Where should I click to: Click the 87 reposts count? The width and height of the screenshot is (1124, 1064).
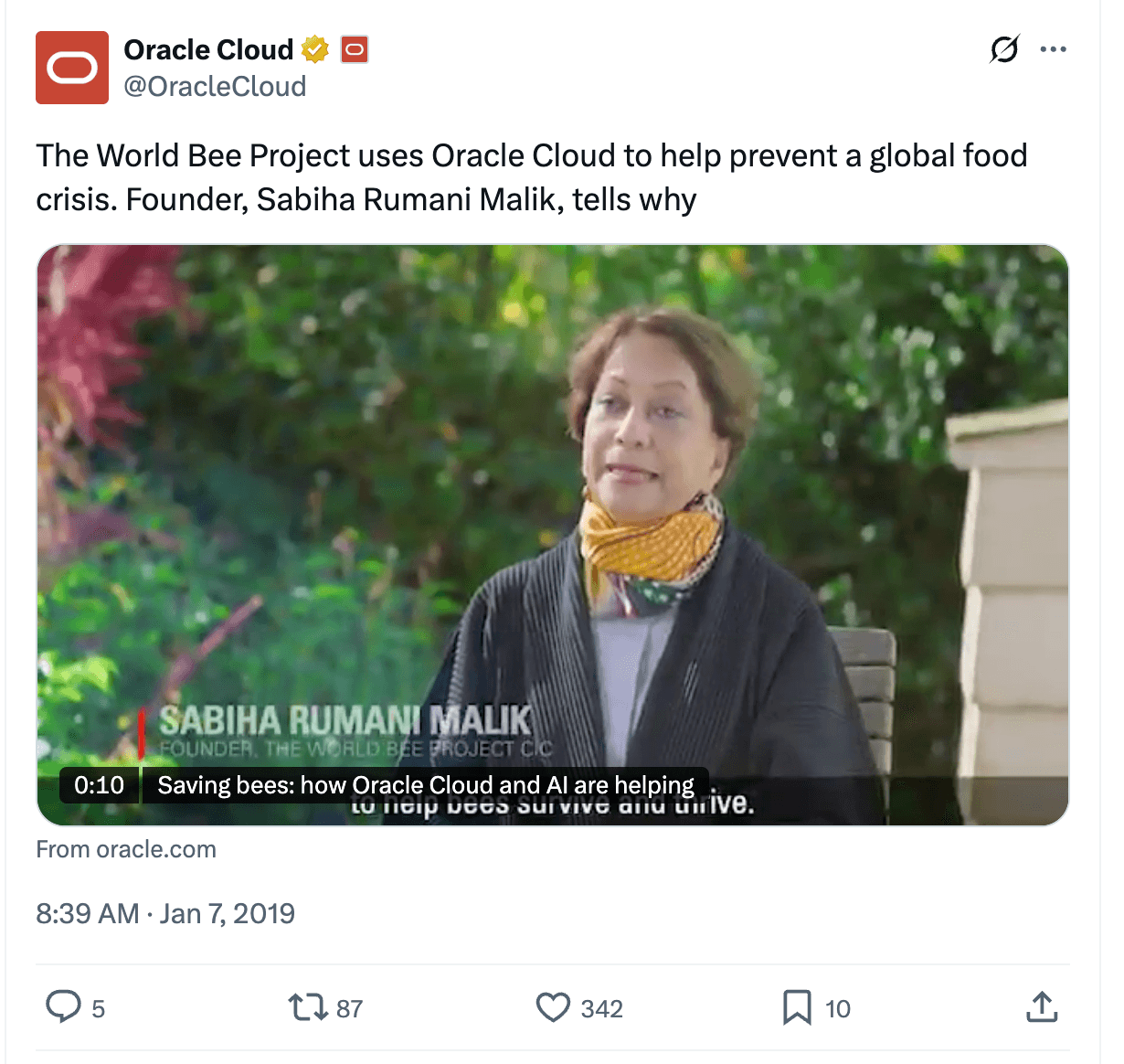click(349, 1009)
